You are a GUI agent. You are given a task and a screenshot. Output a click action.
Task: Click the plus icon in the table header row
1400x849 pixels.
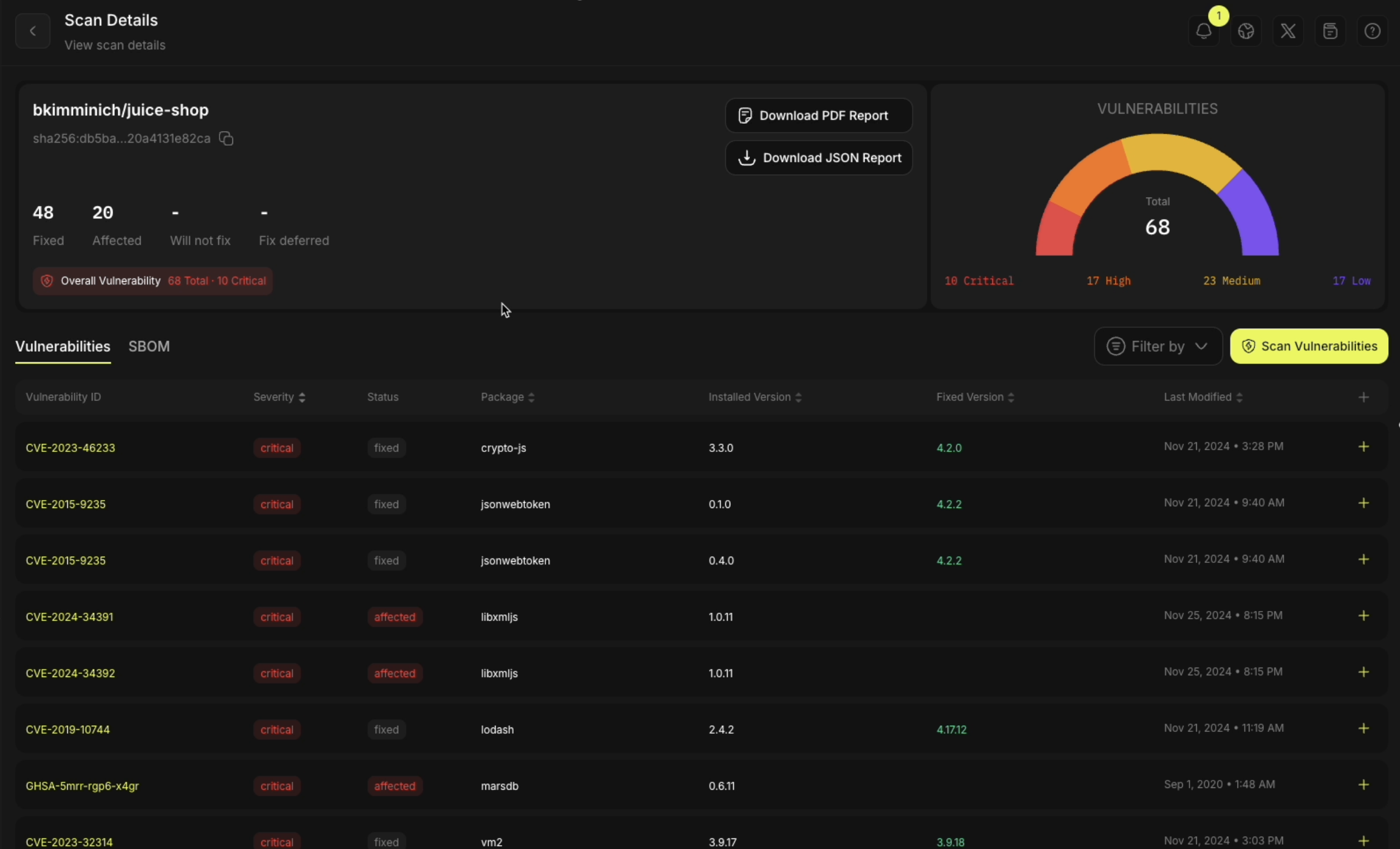1364,397
